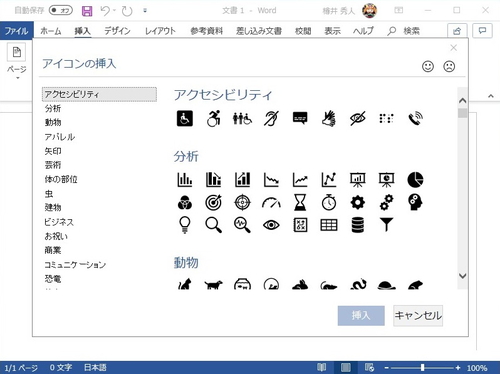The image size is (500, 374).
Task: Switch to web layout view in status bar
Action: coord(369,367)
